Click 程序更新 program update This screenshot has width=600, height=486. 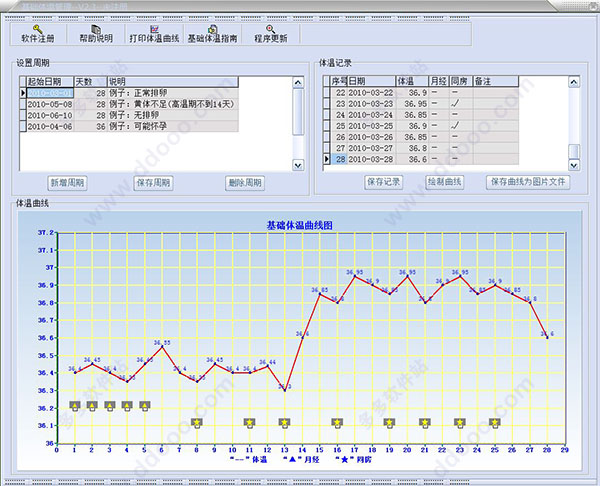pyautogui.click(x=271, y=34)
